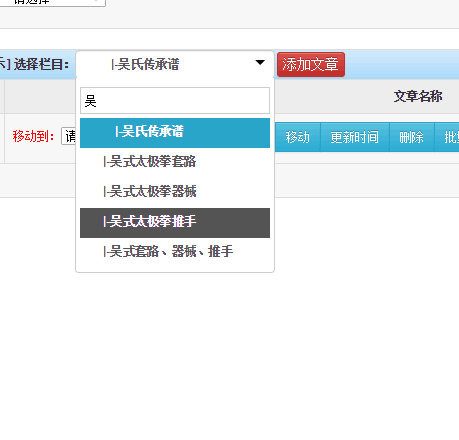The image size is (459, 440).
Task: Choose 吴式太极拳套路 from the list
Action: [175, 162]
